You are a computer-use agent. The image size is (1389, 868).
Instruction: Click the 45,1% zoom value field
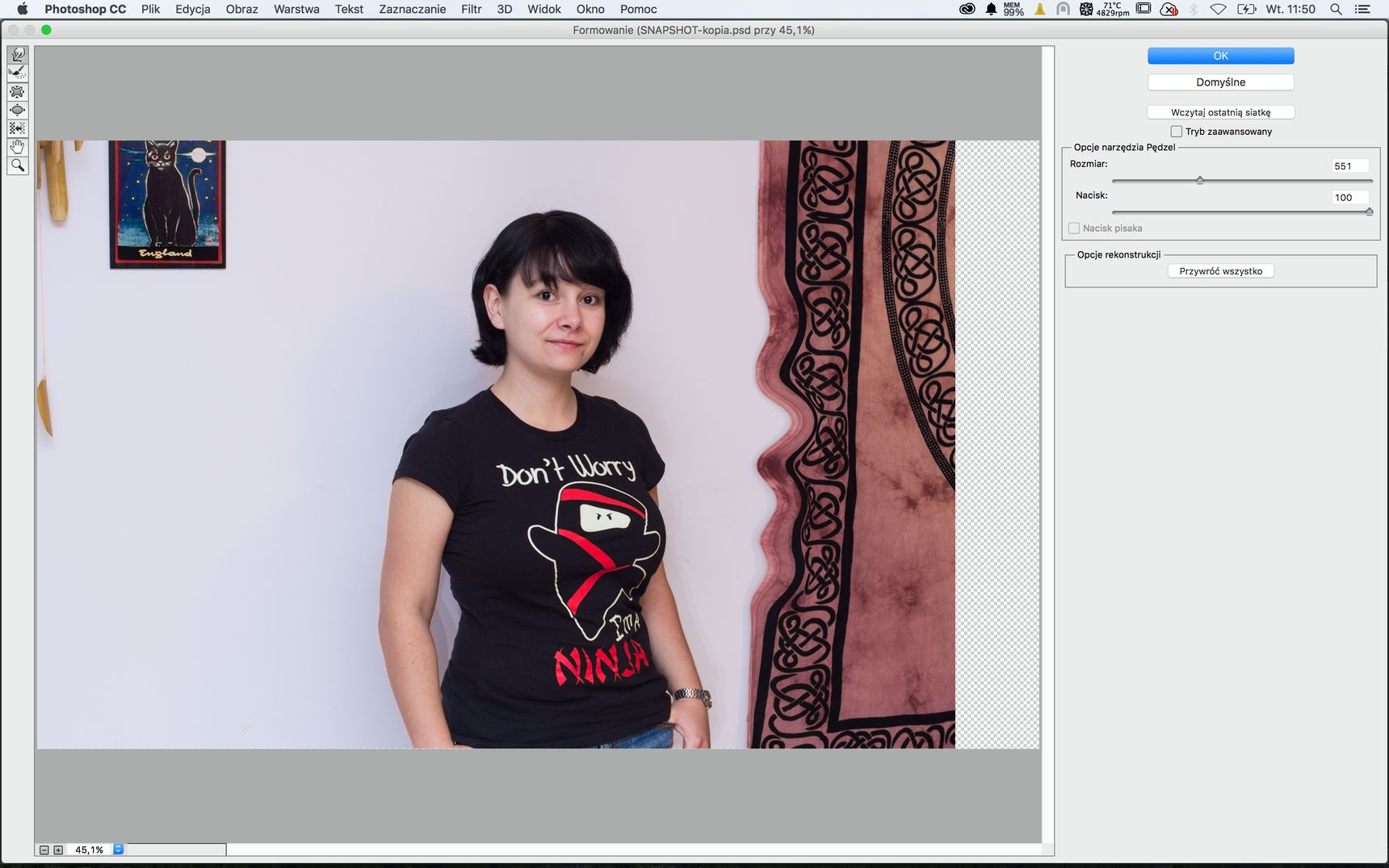coord(90,849)
